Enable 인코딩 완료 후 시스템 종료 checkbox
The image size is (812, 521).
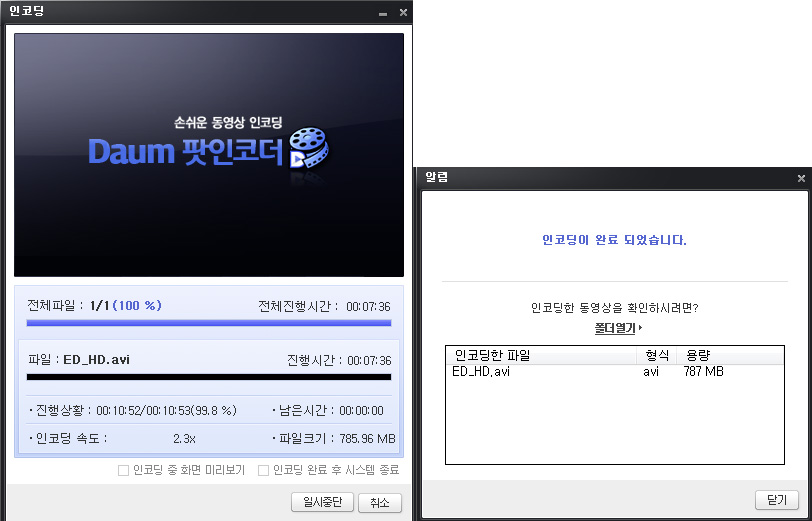[x=263, y=470]
